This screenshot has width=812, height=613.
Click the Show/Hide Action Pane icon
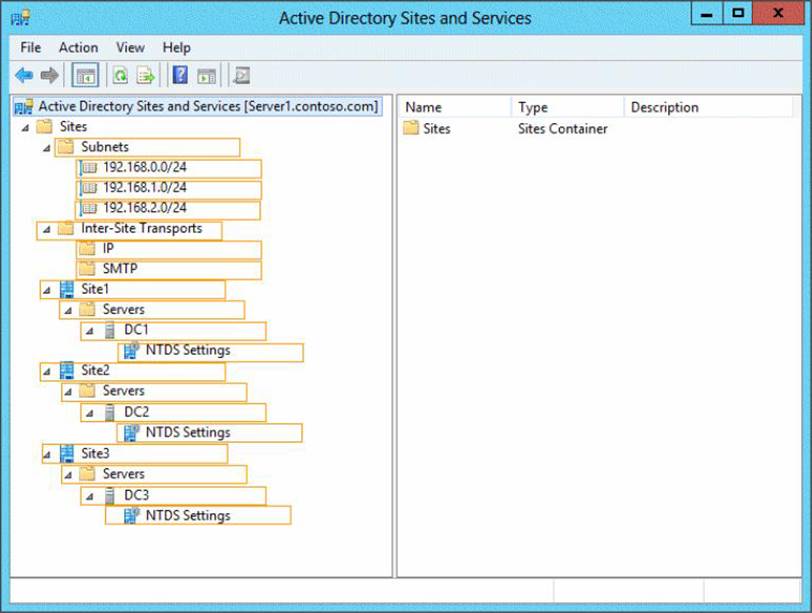tap(206, 75)
